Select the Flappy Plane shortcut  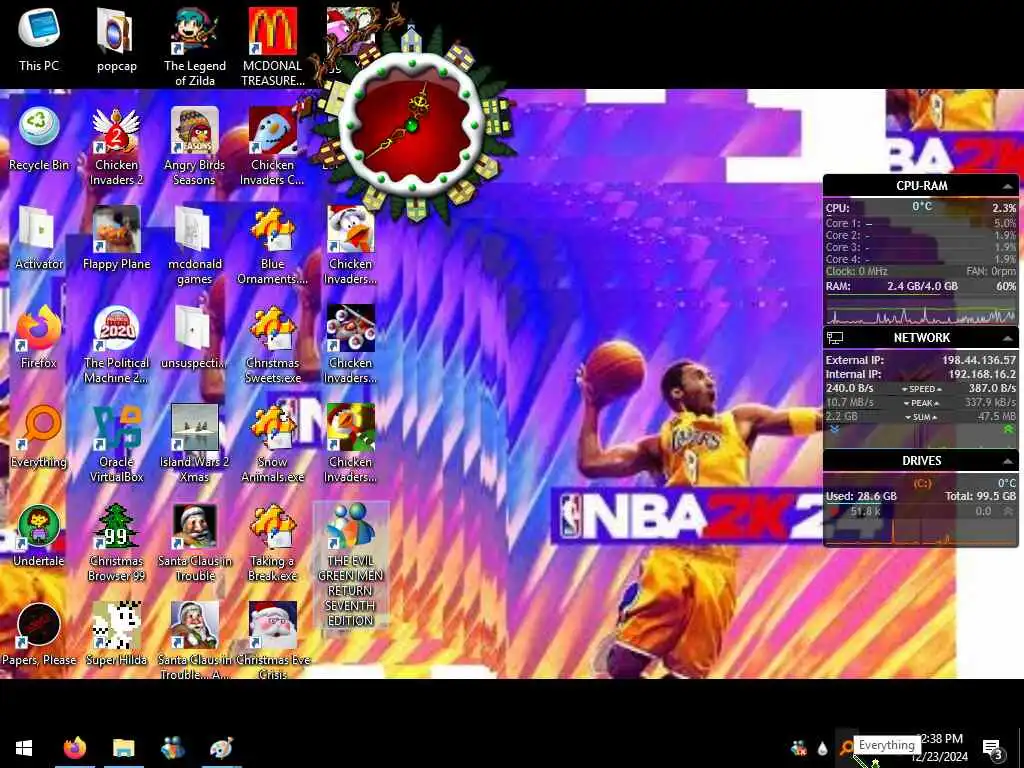coord(116,238)
